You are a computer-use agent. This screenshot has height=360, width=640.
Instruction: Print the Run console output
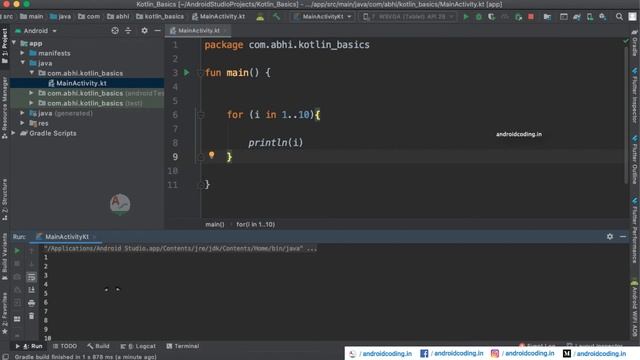[31, 303]
